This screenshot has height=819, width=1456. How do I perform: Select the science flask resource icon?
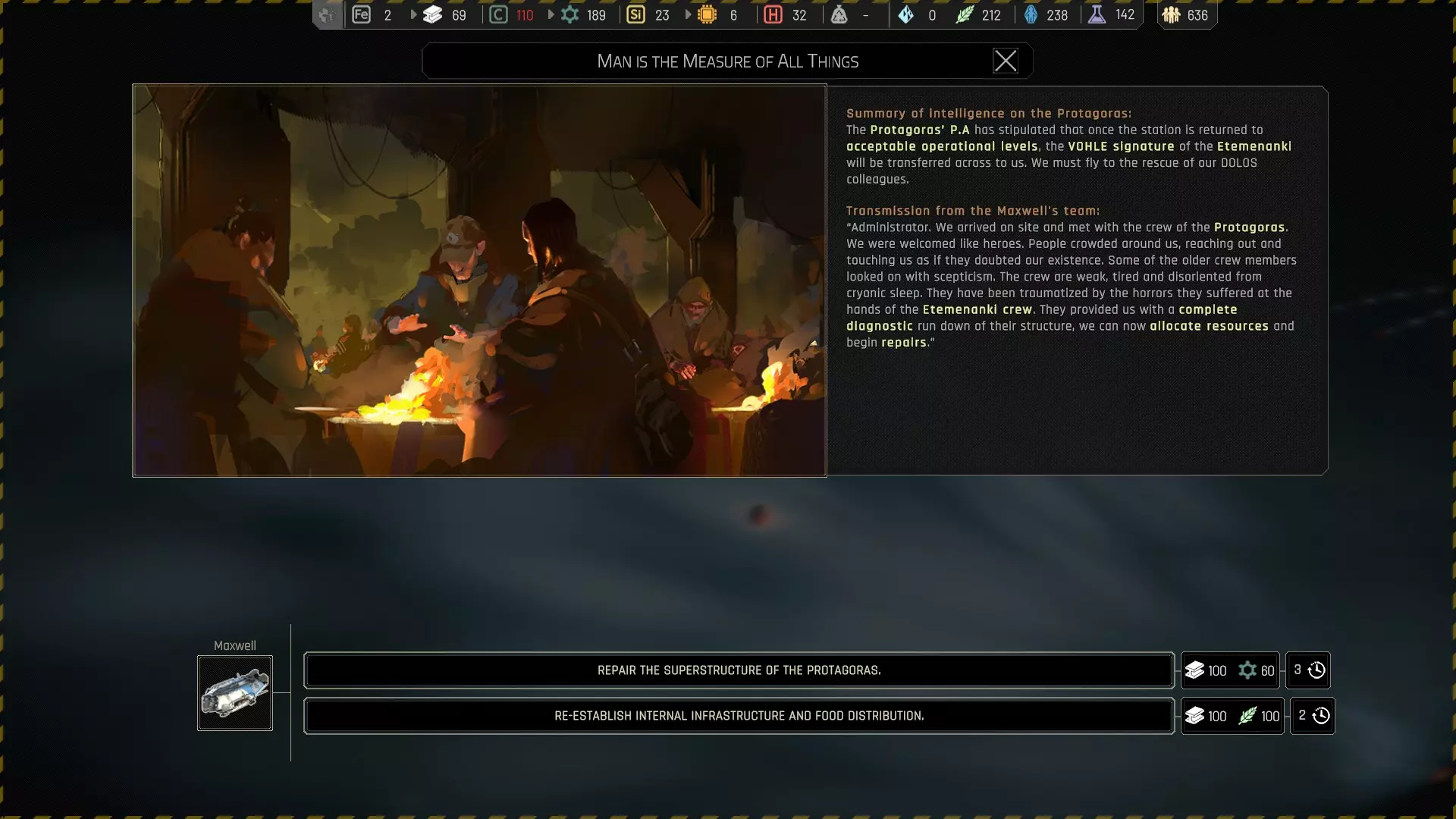pos(1097,14)
